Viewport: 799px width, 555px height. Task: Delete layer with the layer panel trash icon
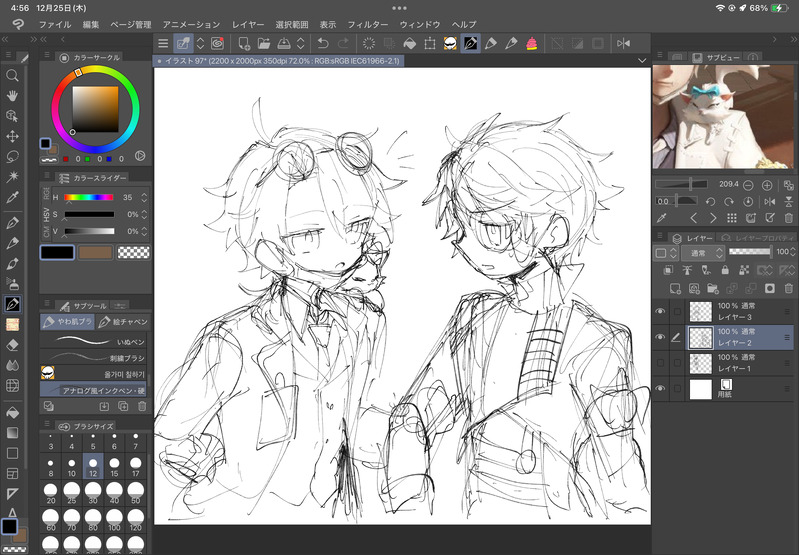789,289
